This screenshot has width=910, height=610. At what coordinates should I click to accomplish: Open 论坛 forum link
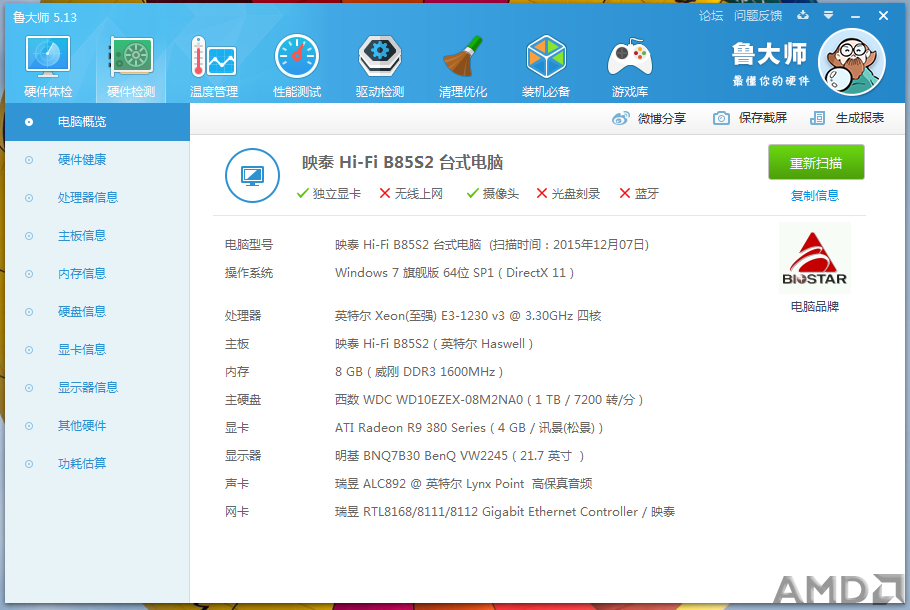(x=711, y=16)
